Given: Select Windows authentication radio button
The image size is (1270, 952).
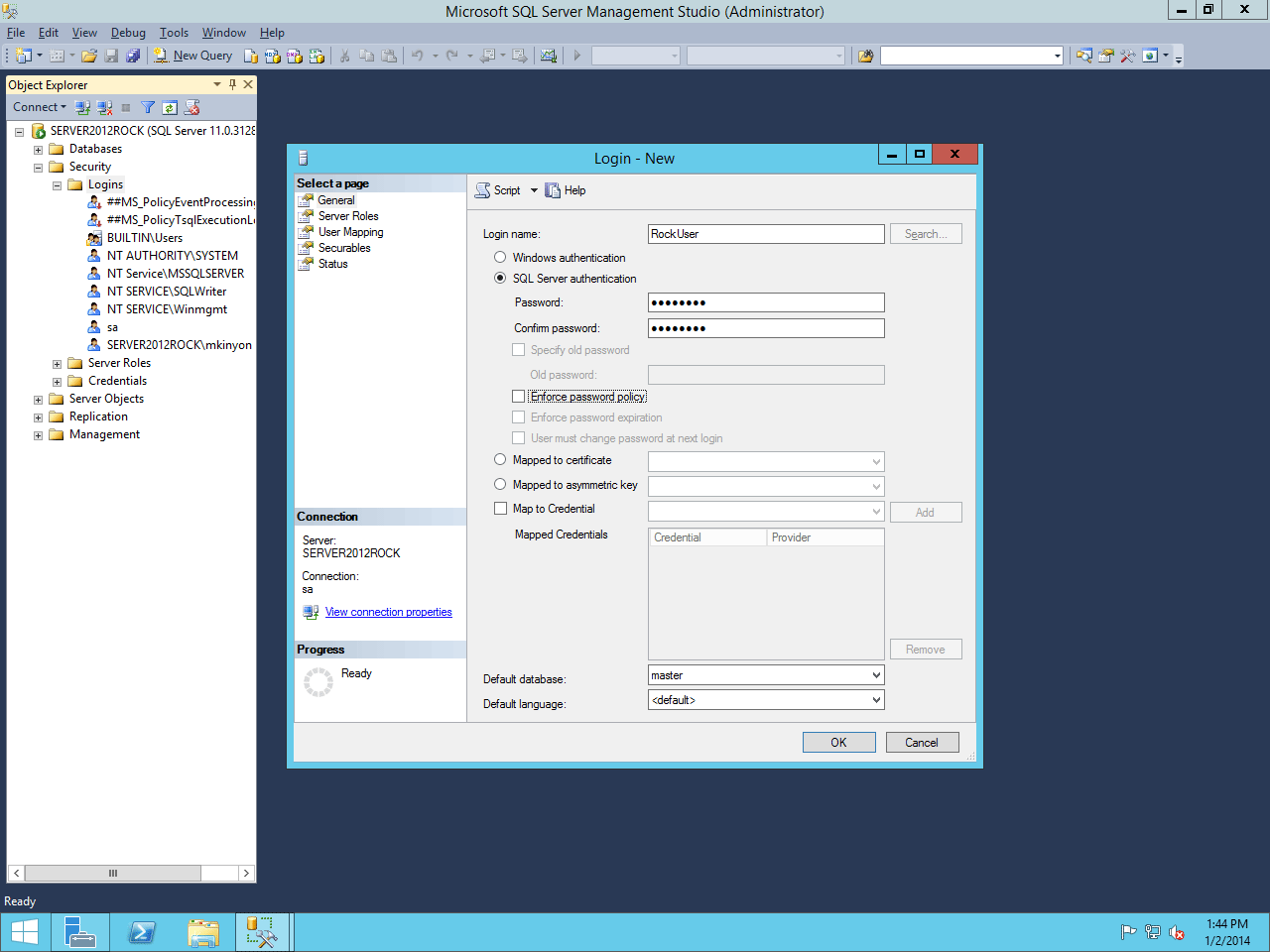Looking at the screenshot, I should pos(500,257).
